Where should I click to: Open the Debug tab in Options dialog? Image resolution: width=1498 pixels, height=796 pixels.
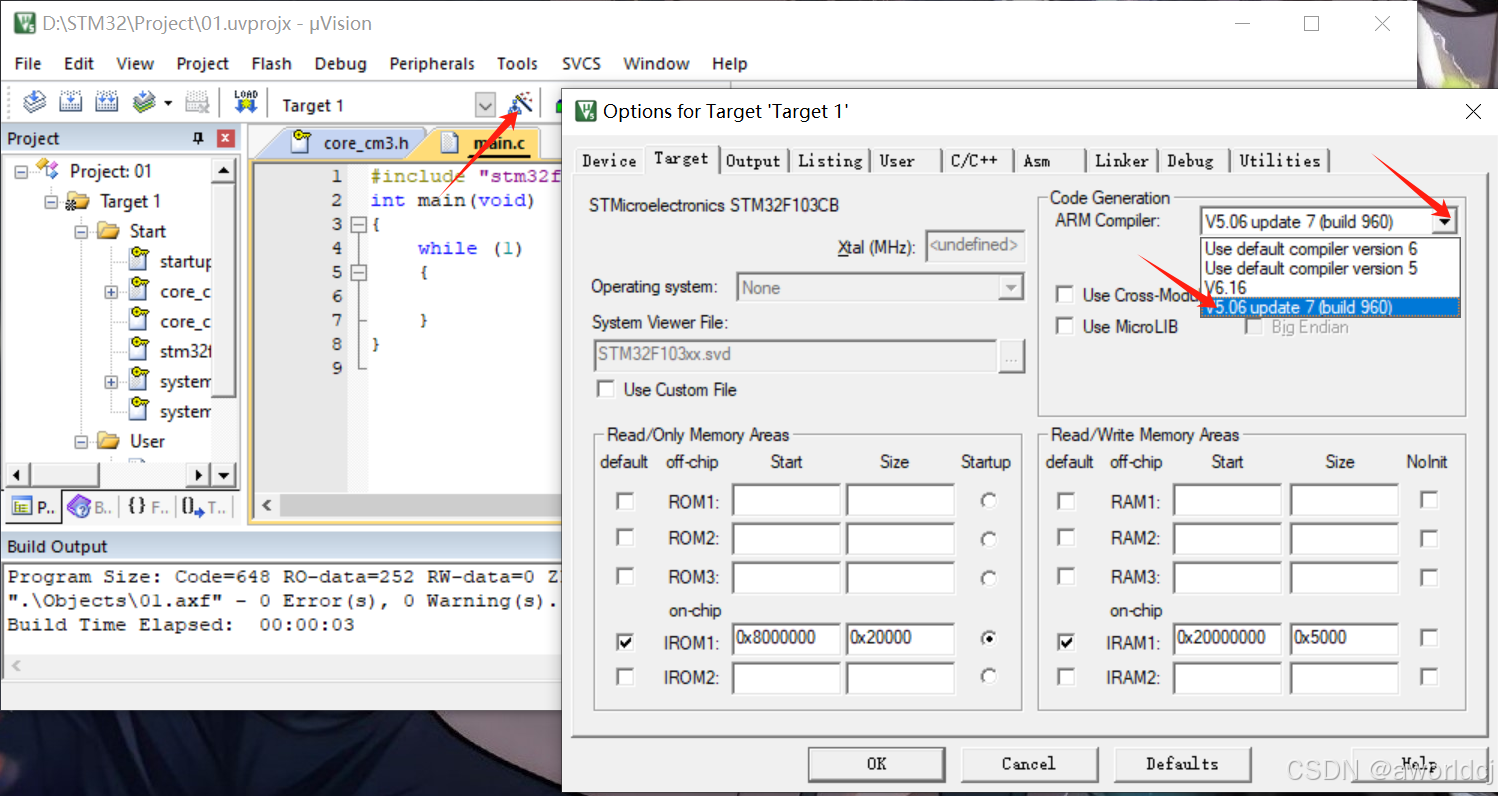click(1190, 160)
